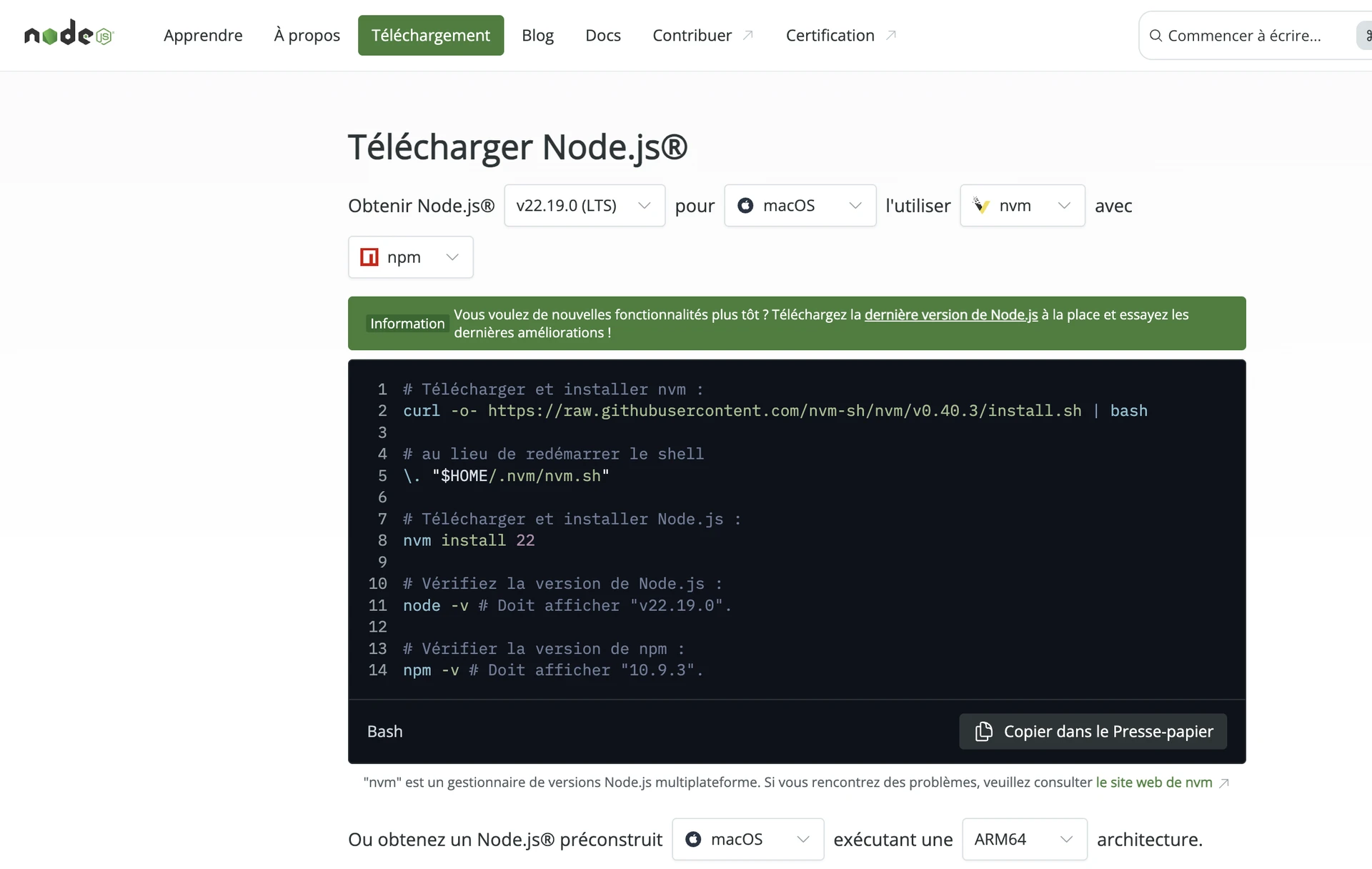The image size is (1372, 869).
Task: Click the Node.js logo icon
Action: coord(69,34)
